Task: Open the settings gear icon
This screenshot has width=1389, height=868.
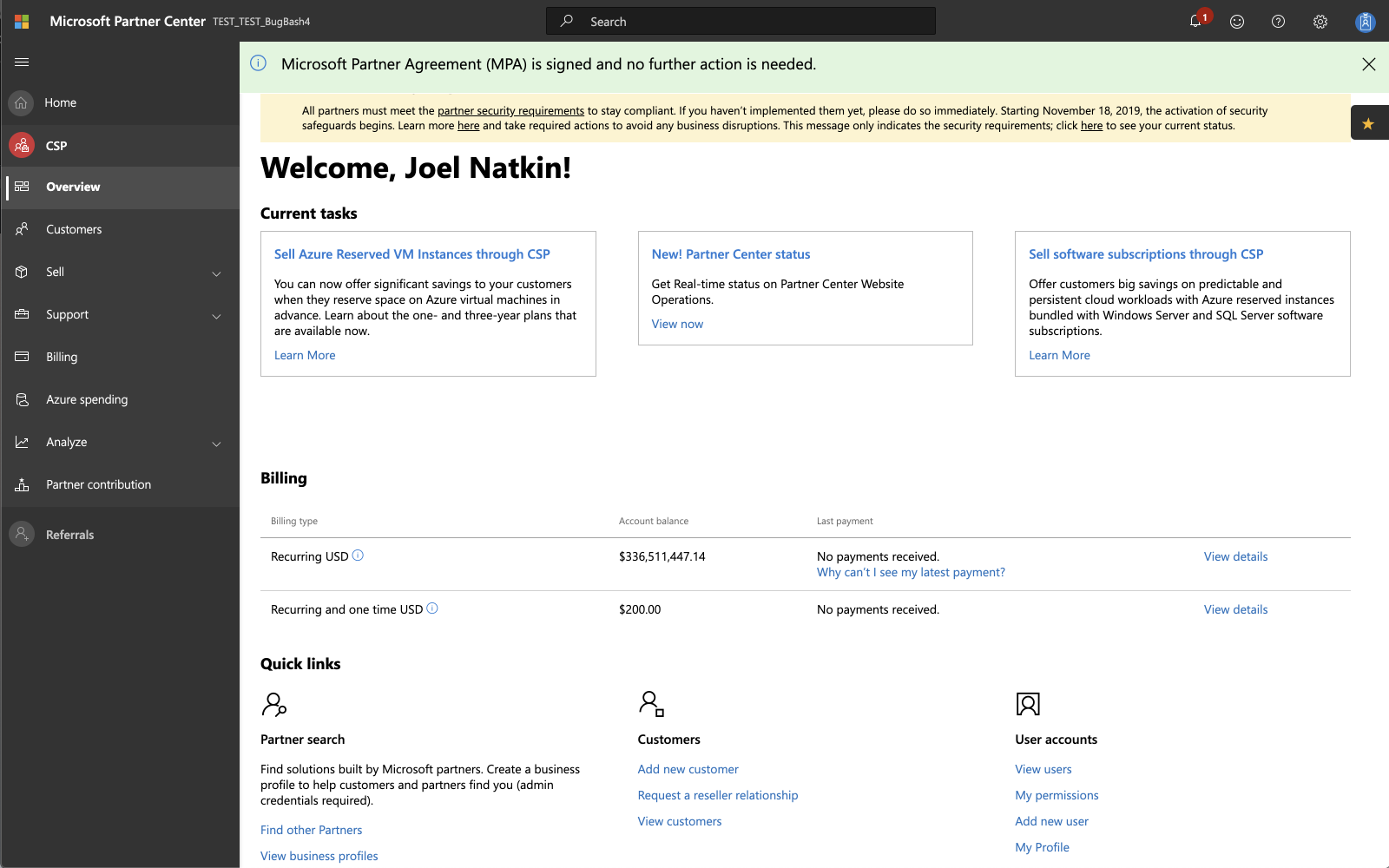Action: point(1320,22)
